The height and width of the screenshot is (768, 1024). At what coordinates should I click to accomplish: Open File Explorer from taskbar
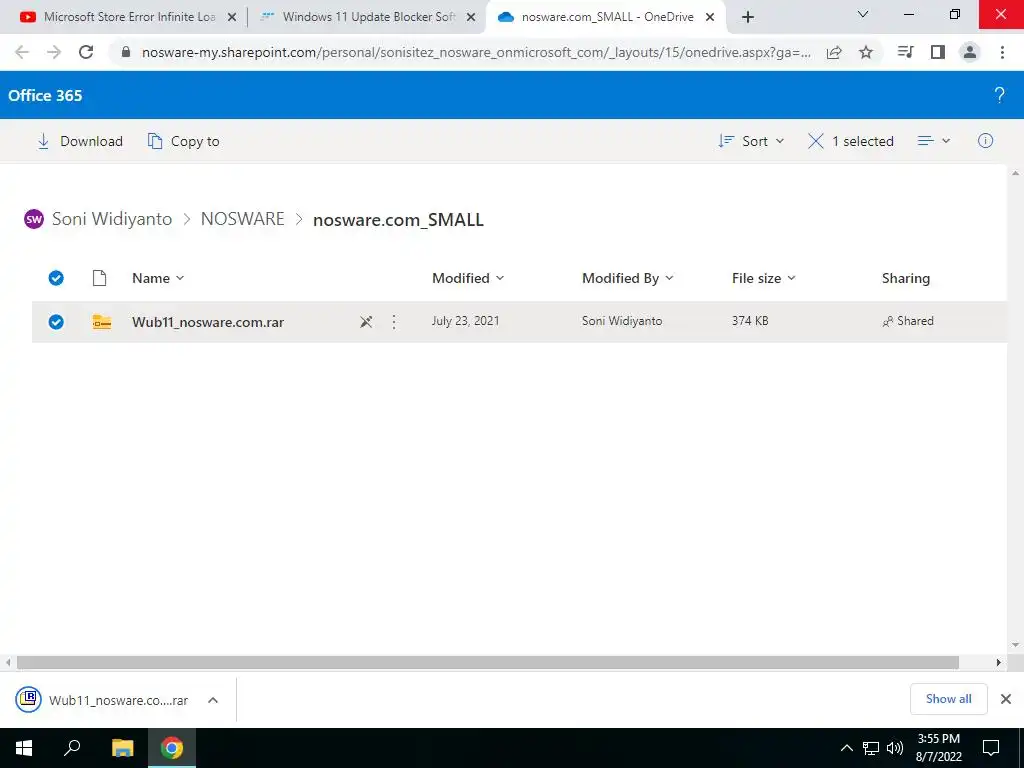[x=122, y=748]
